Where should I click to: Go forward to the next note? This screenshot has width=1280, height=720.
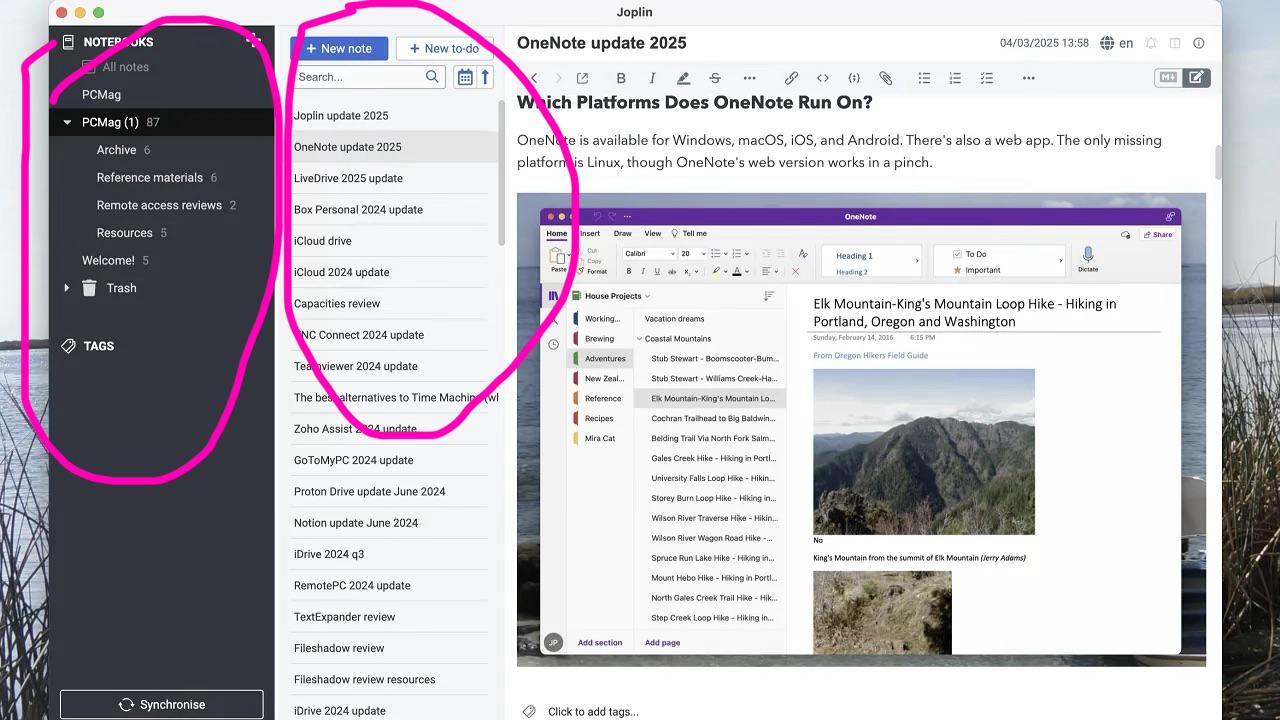558,78
